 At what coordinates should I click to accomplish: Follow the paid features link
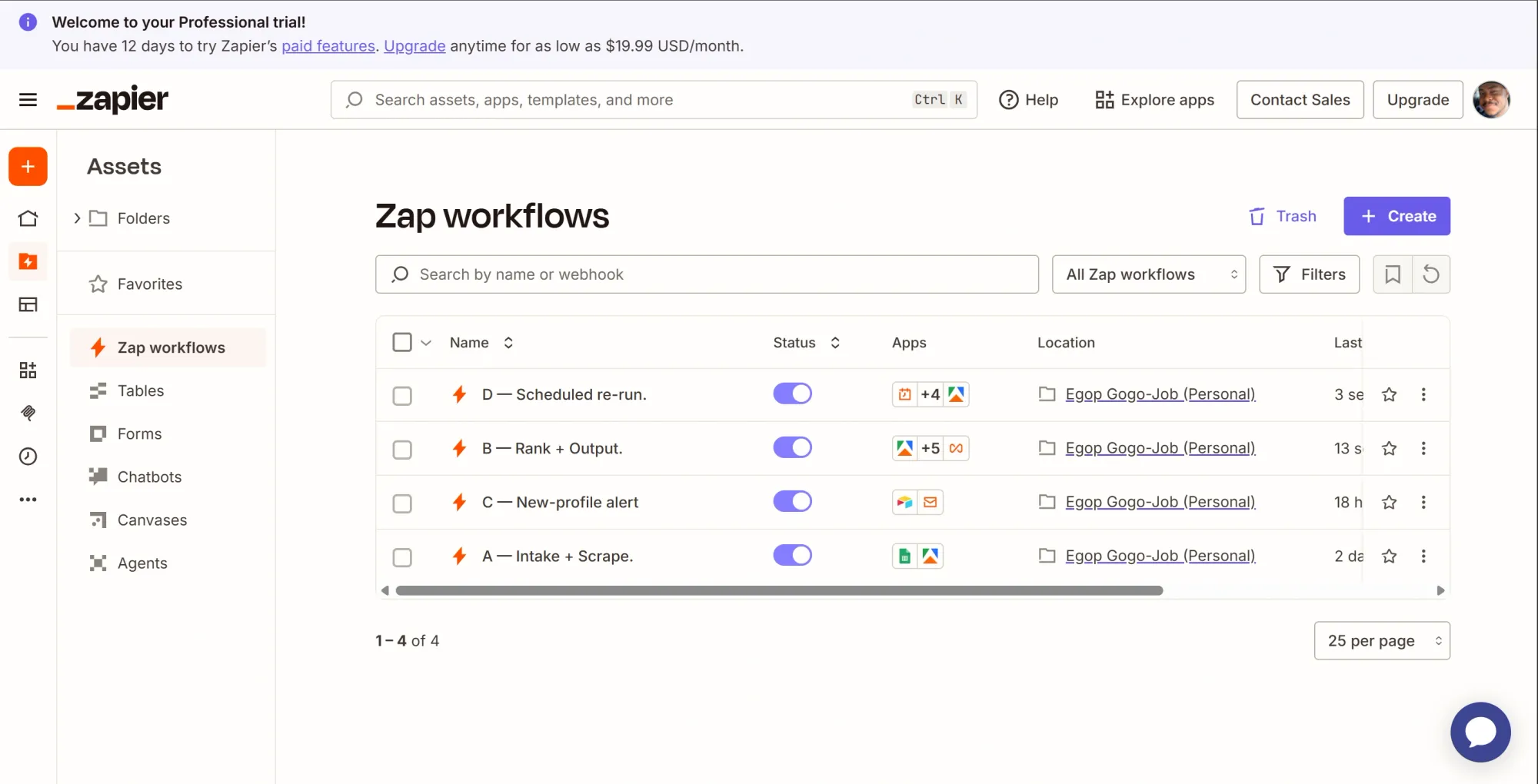(x=328, y=46)
